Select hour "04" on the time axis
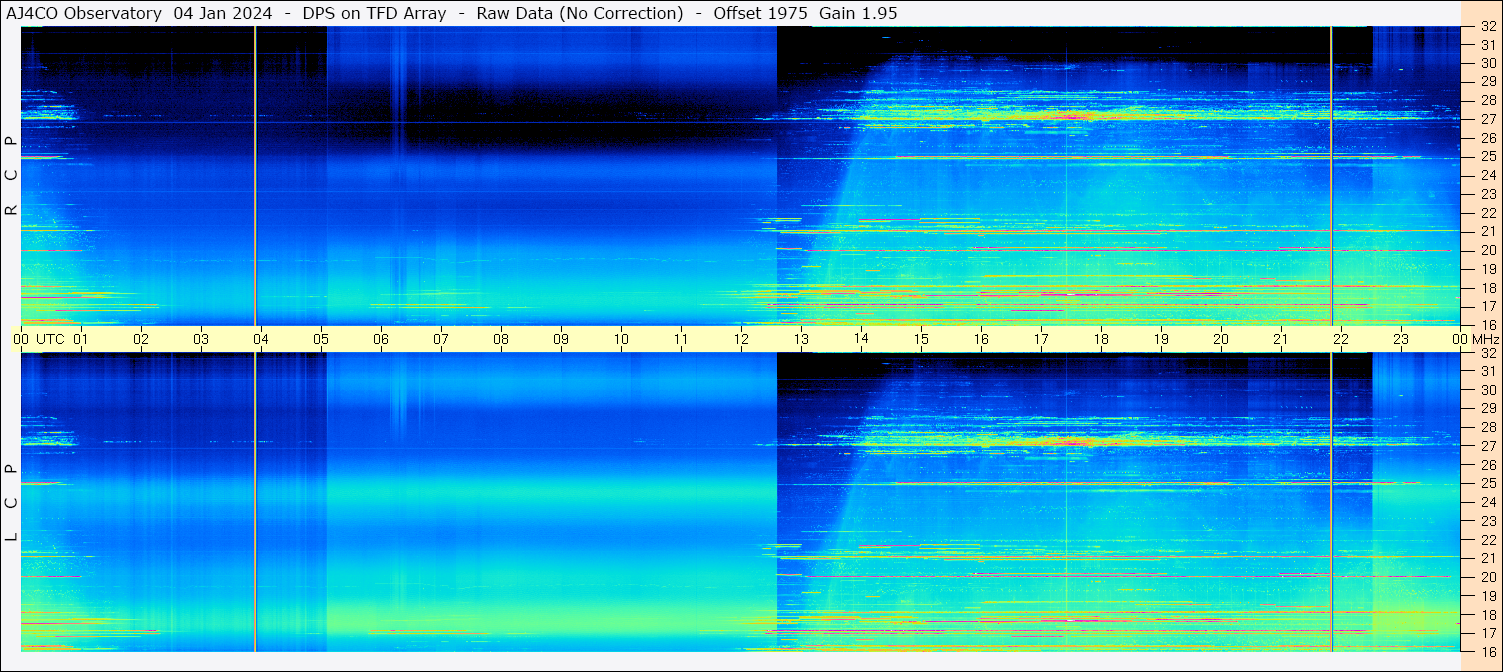The width and height of the screenshot is (1503, 672). (261, 339)
